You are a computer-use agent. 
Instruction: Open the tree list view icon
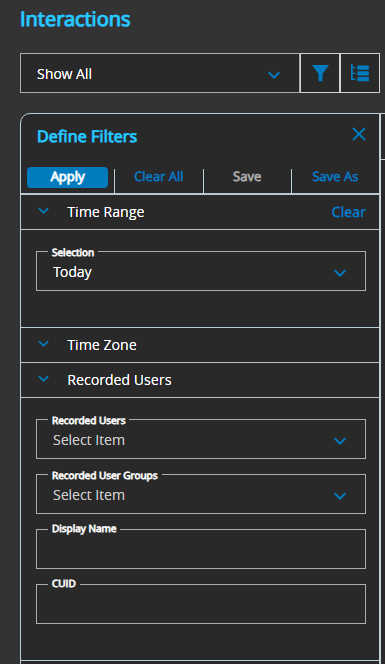[x=360, y=73]
